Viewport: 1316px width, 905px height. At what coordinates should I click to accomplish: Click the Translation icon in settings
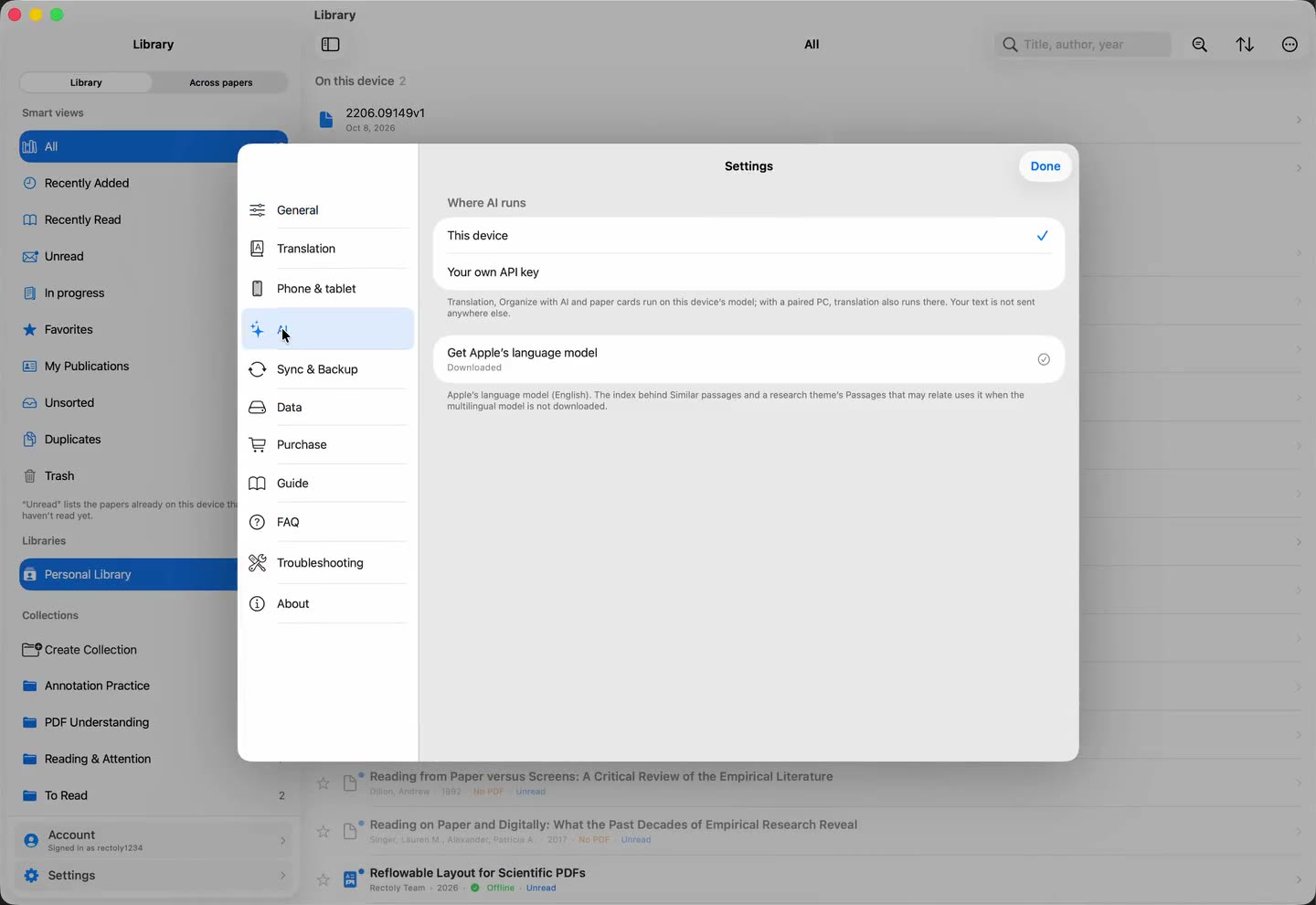[258, 249]
